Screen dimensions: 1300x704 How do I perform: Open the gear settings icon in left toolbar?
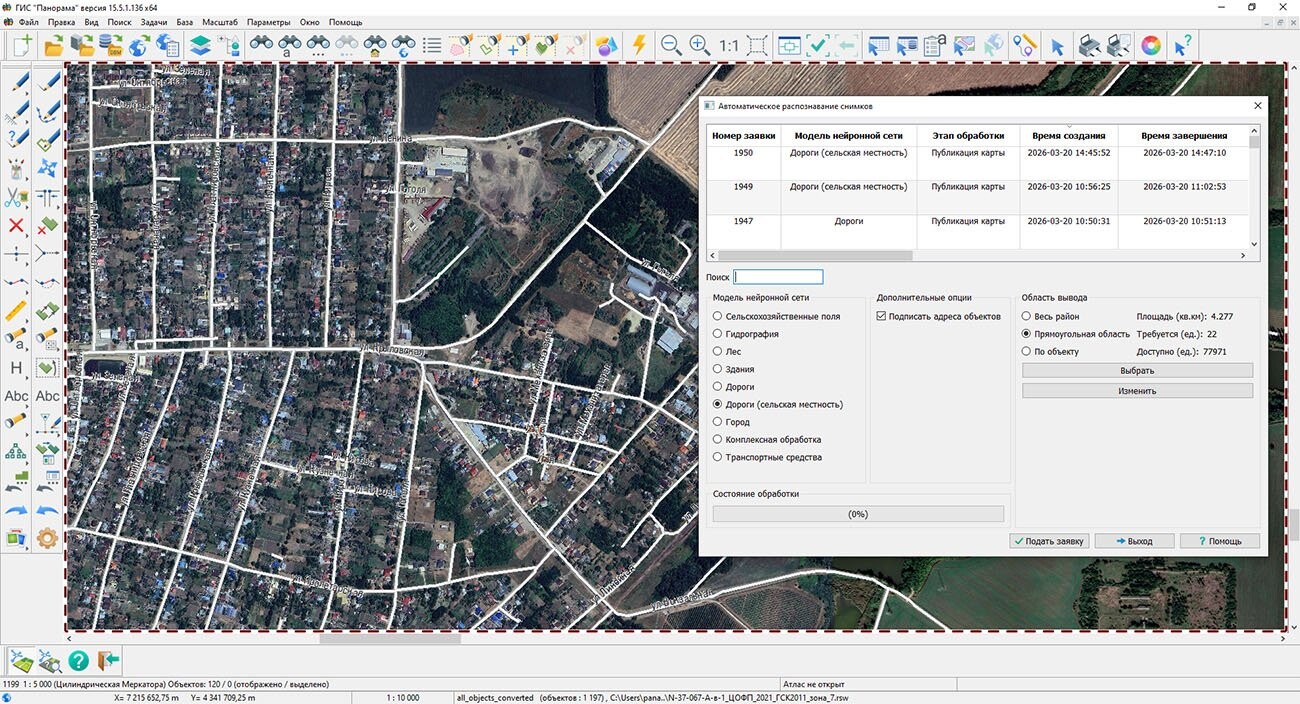point(47,538)
